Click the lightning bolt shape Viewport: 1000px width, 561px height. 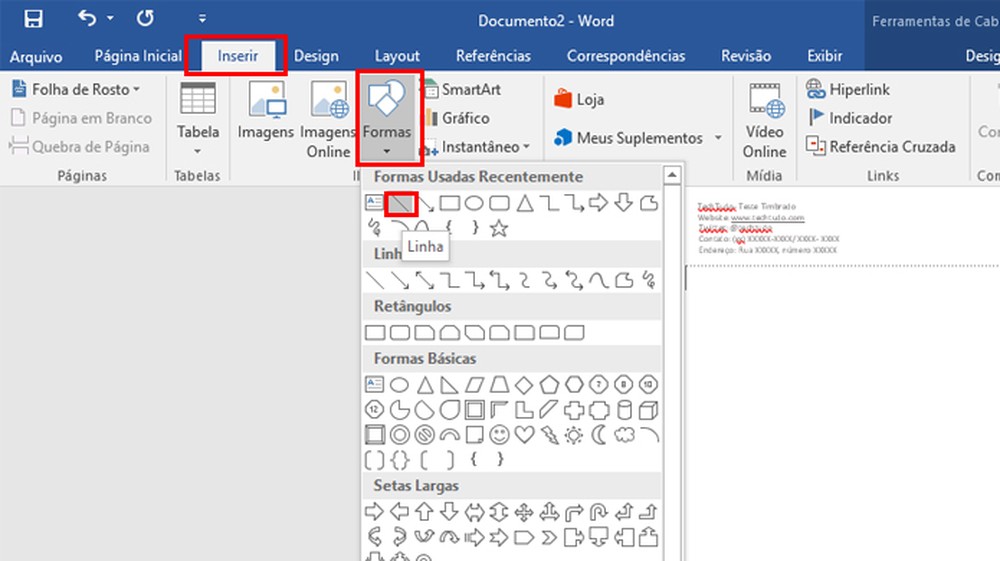(549, 435)
